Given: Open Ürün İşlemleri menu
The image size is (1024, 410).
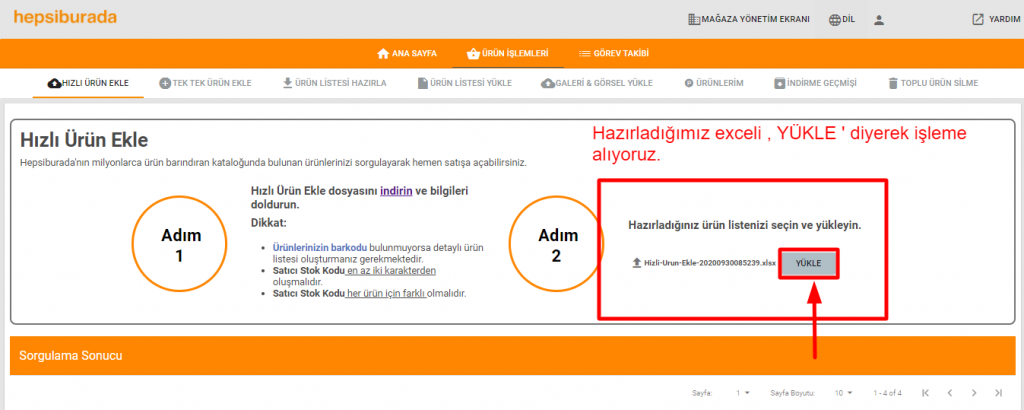Looking at the screenshot, I should coord(508,53).
